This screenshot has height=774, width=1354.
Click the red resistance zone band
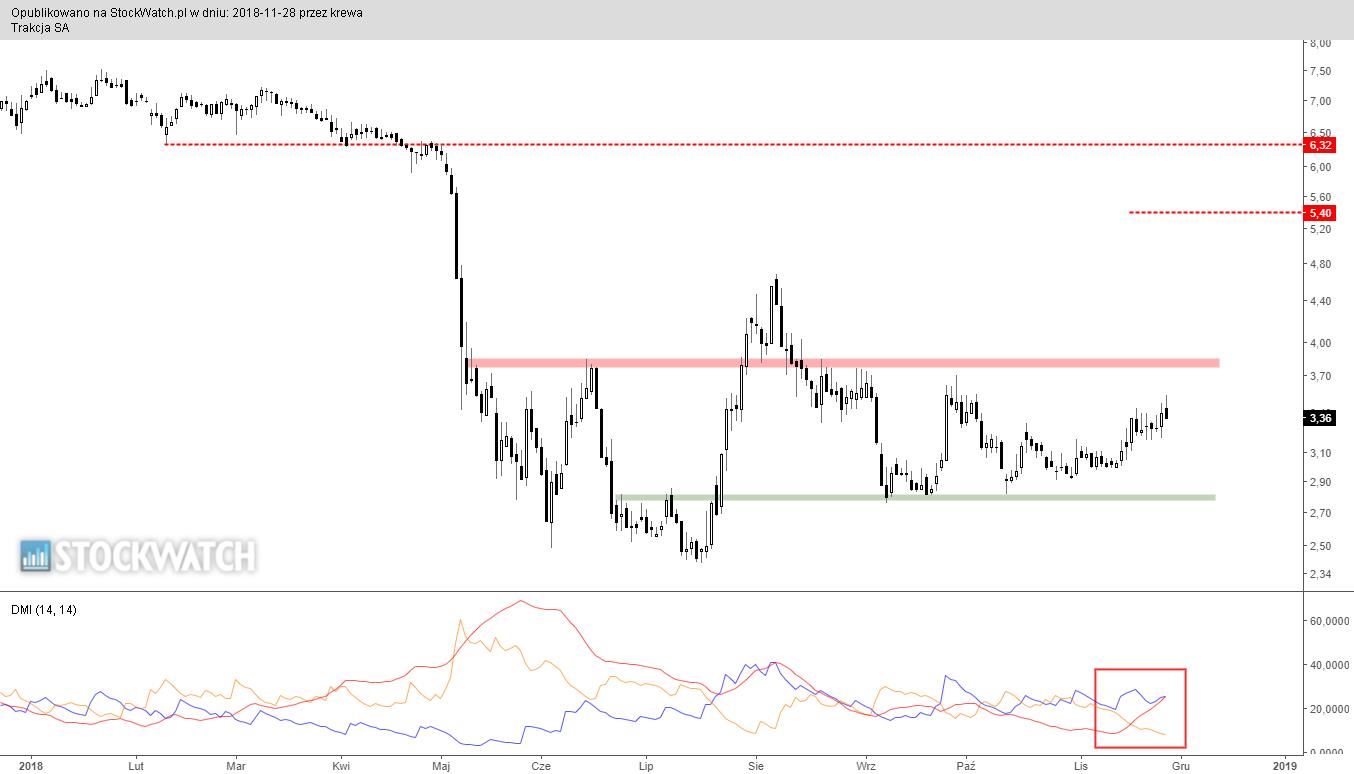[x=842, y=362]
